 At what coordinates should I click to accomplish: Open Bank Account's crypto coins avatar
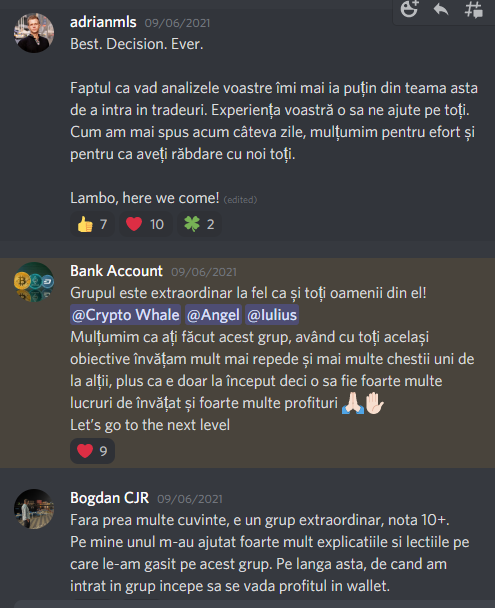point(34,282)
